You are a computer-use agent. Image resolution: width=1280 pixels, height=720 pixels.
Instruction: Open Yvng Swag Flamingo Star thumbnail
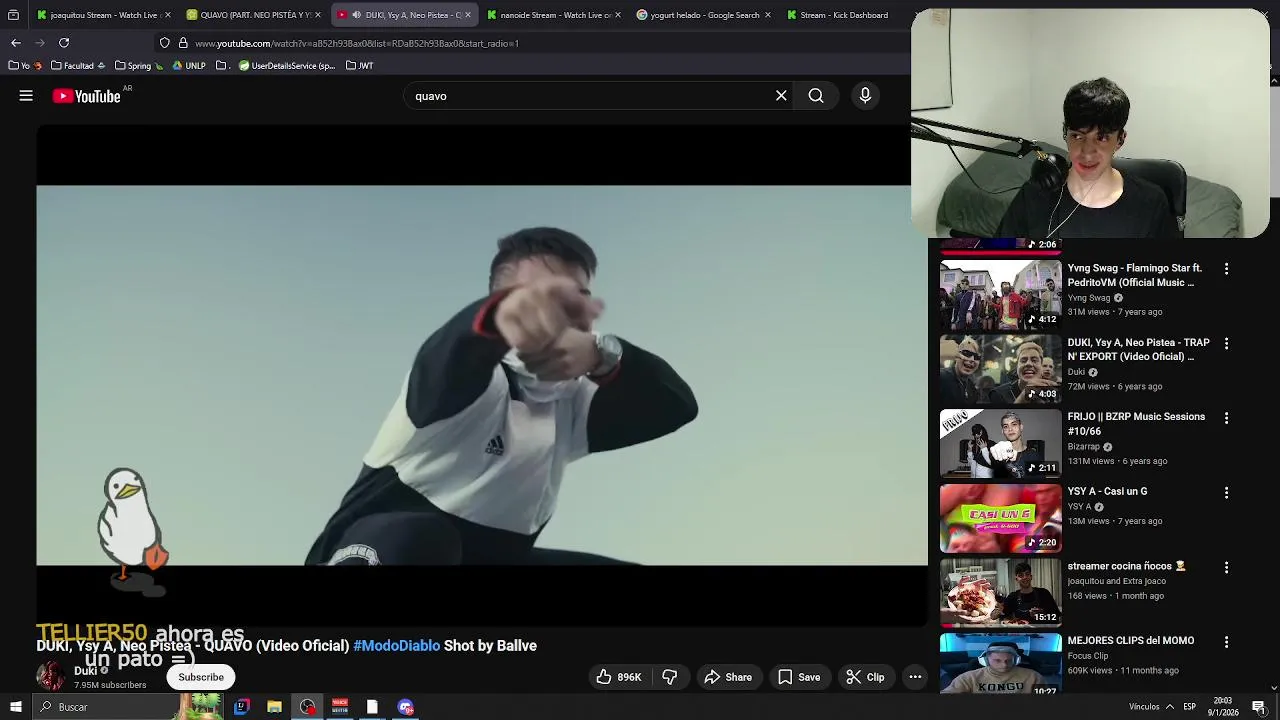1000,294
